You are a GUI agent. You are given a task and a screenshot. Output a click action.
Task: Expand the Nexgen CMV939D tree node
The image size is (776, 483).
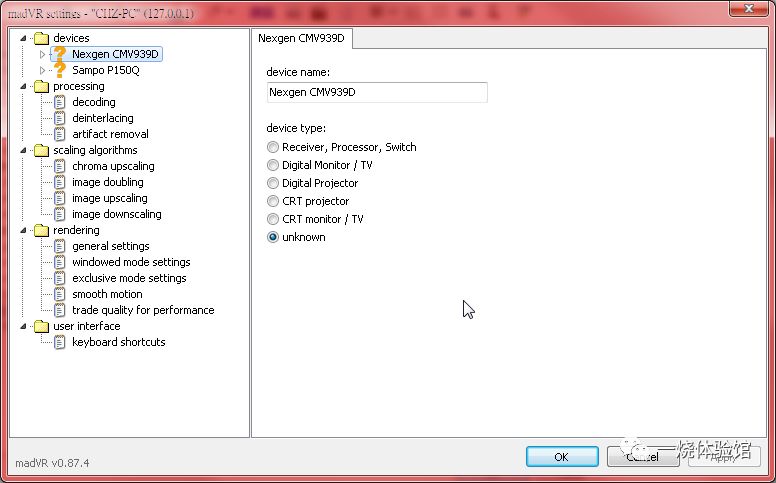pyautogui.click(x=43, y=54)
